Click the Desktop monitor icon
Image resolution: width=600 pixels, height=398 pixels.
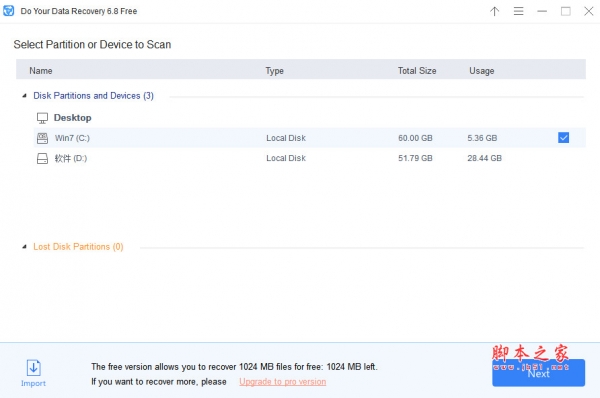click(x=42, y=118)
